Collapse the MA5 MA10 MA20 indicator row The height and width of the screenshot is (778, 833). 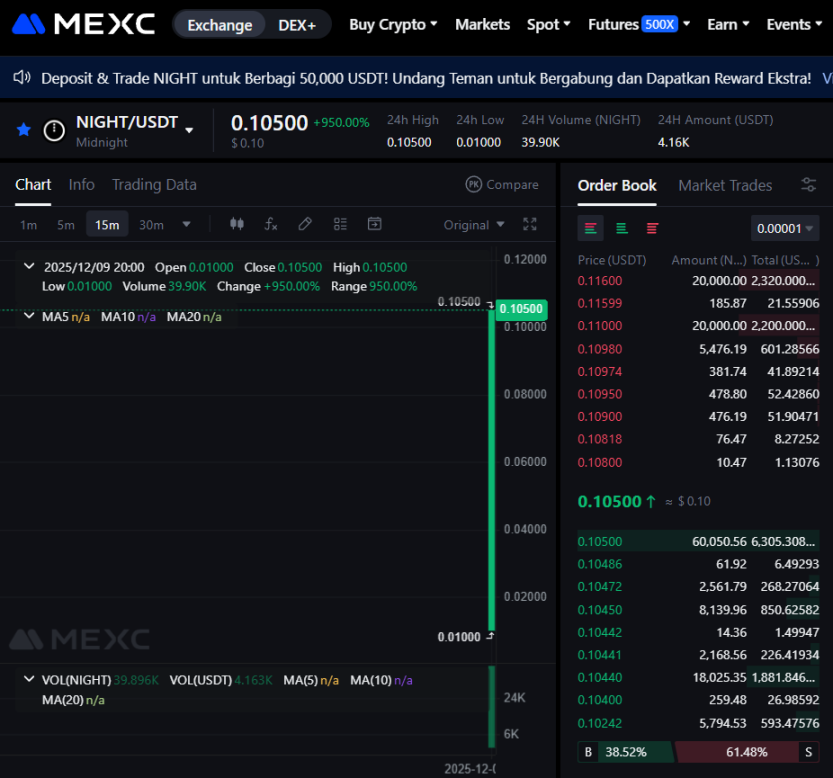tap(29, 316)
